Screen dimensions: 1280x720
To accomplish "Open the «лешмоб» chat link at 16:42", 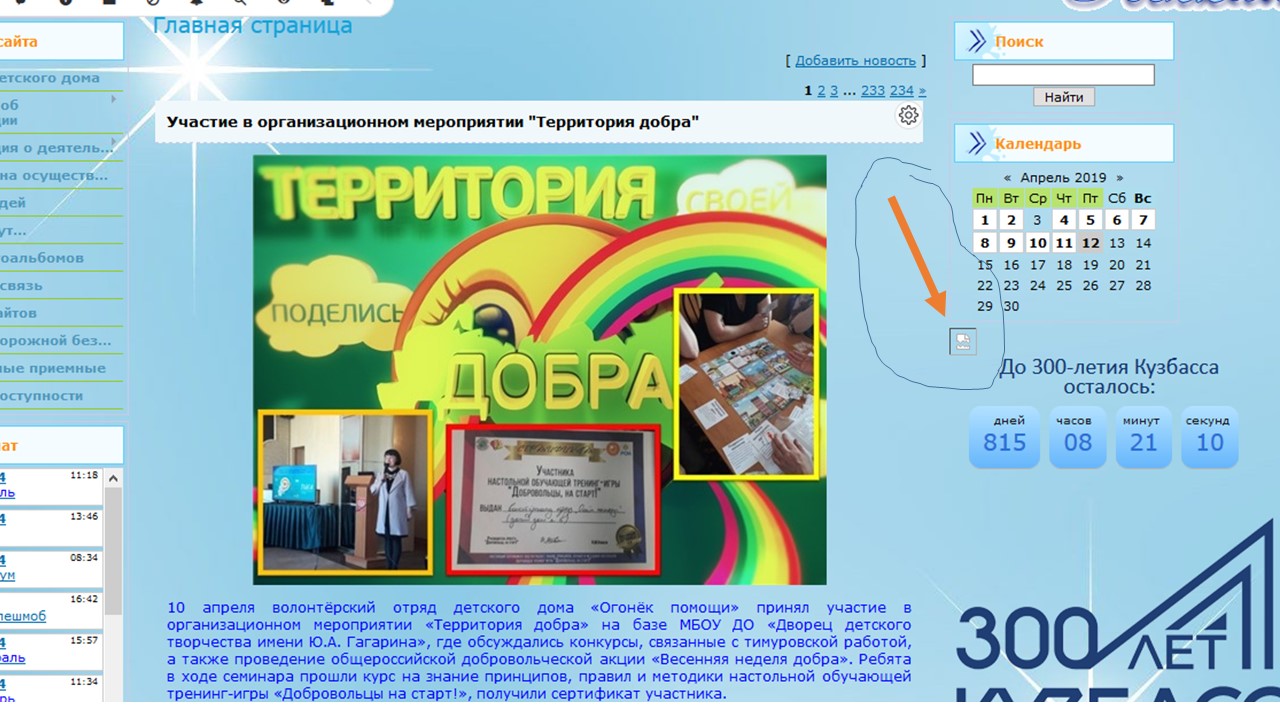I will coord(23,617).
